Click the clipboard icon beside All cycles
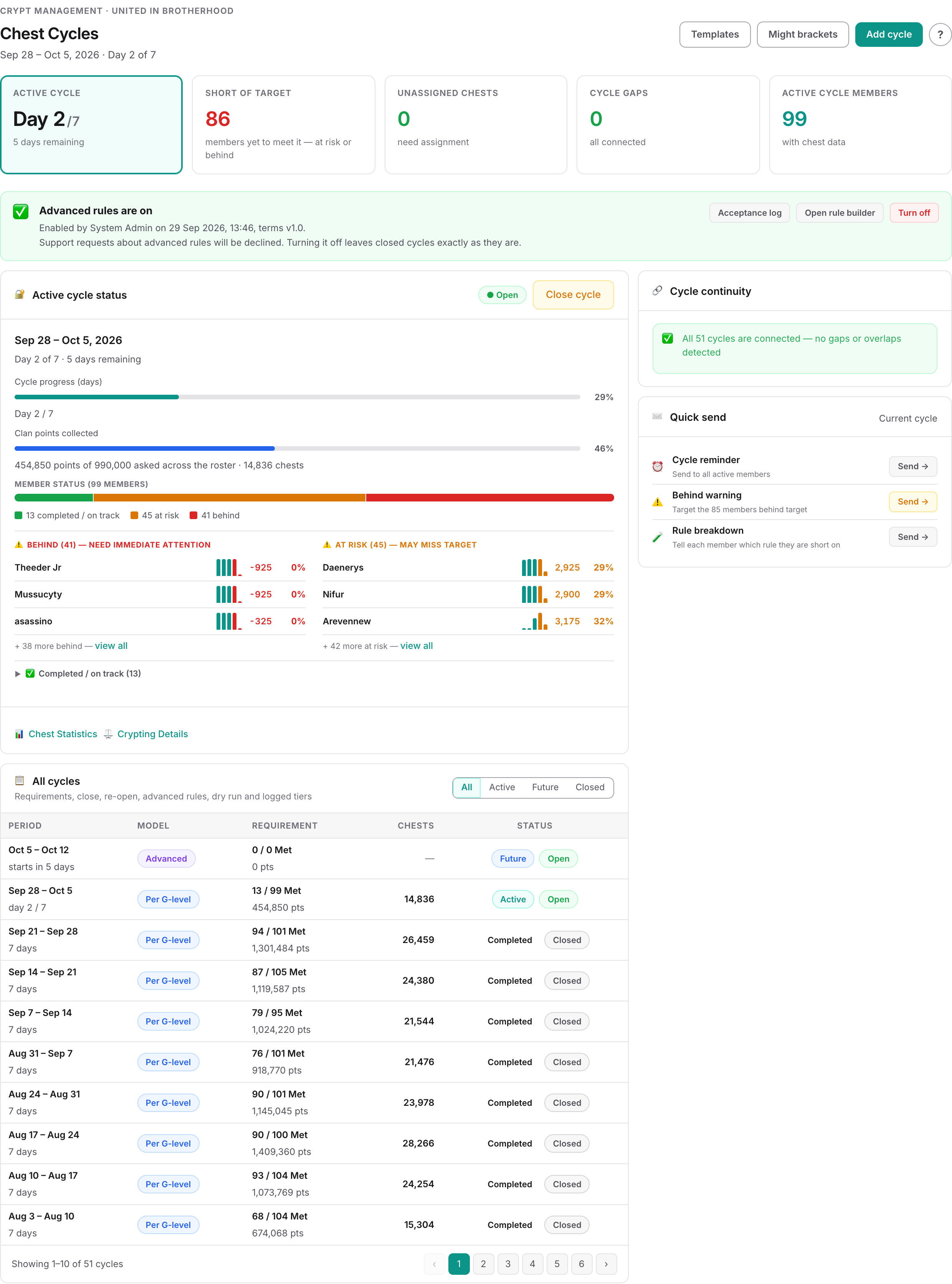This screenshot has height=1284, width=952. (20, 780)
